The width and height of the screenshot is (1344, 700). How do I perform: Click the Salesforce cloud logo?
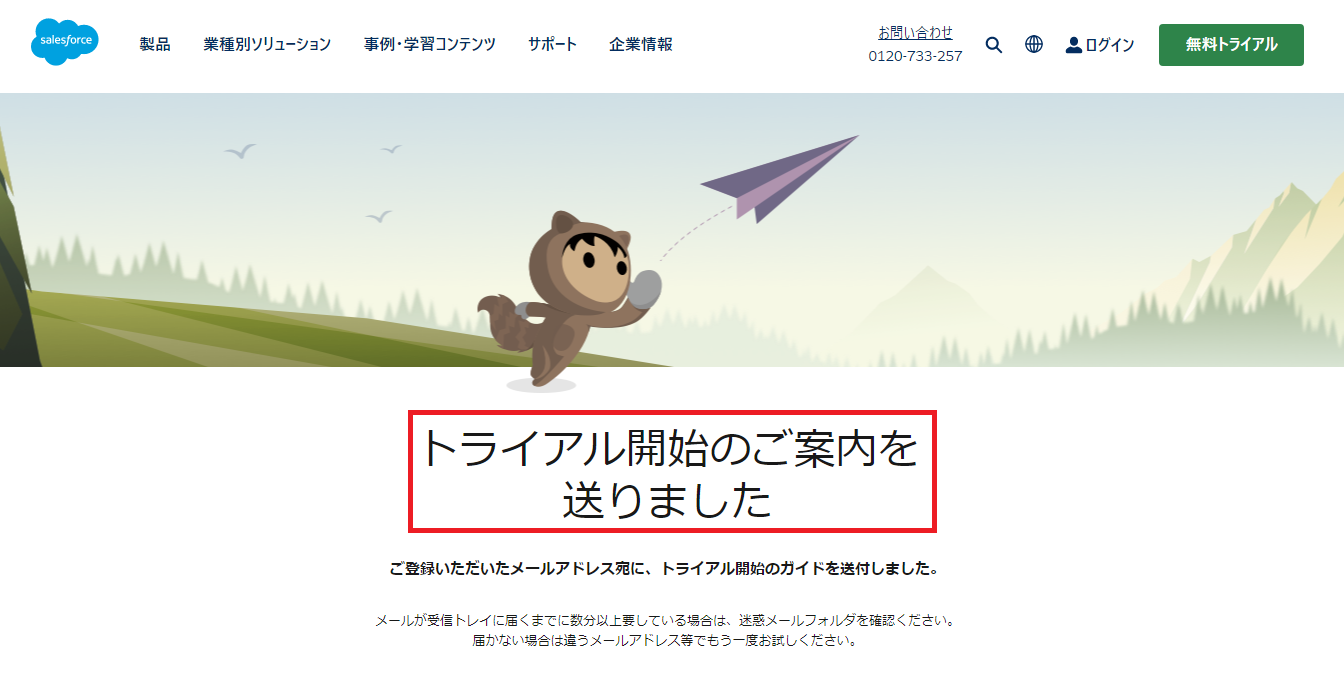click(x=65, y=42)
